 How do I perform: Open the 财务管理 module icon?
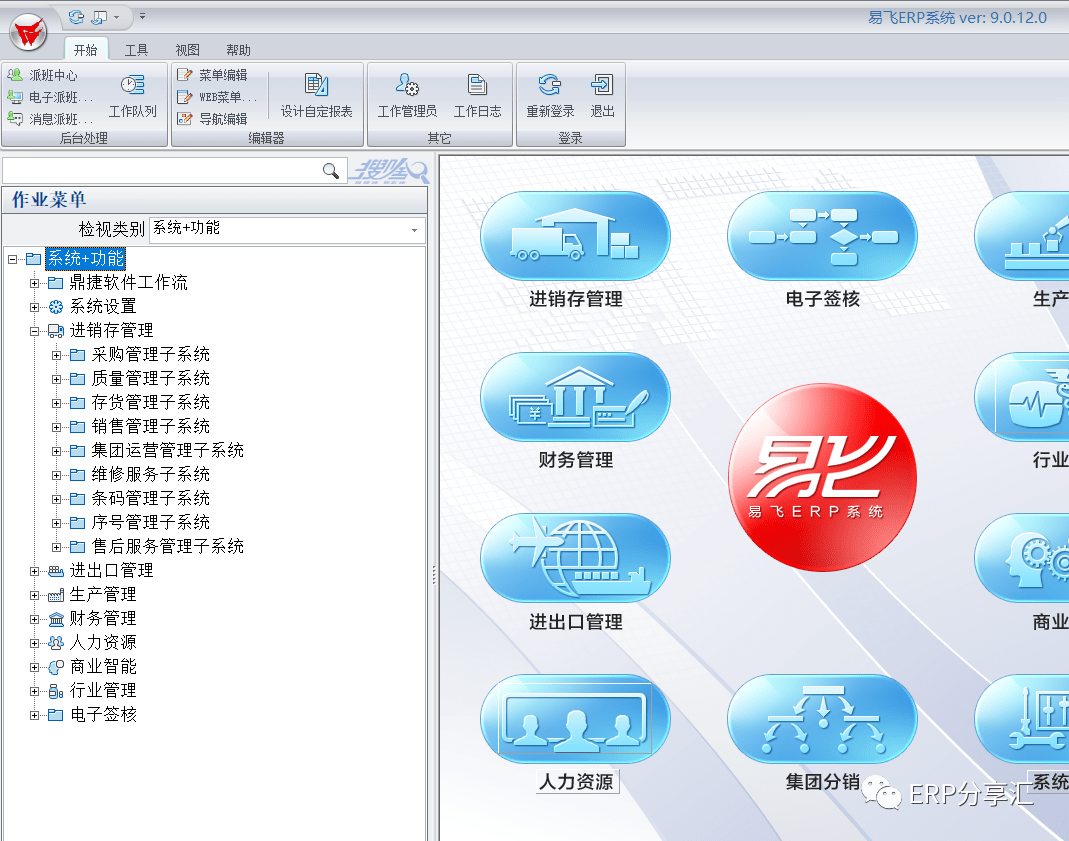pos(575,397)
